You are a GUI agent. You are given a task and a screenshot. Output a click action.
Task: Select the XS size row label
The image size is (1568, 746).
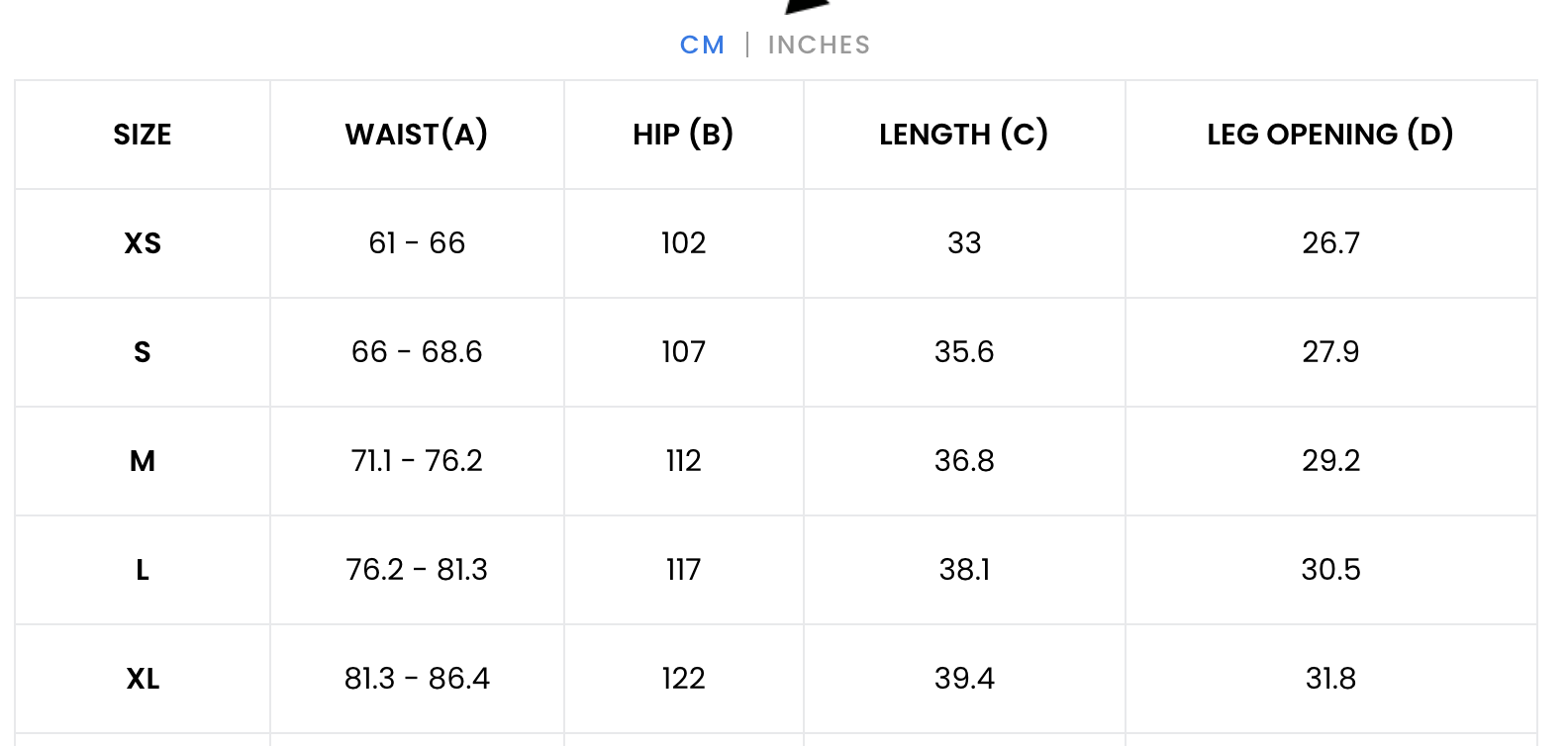(x=143, y=243)
